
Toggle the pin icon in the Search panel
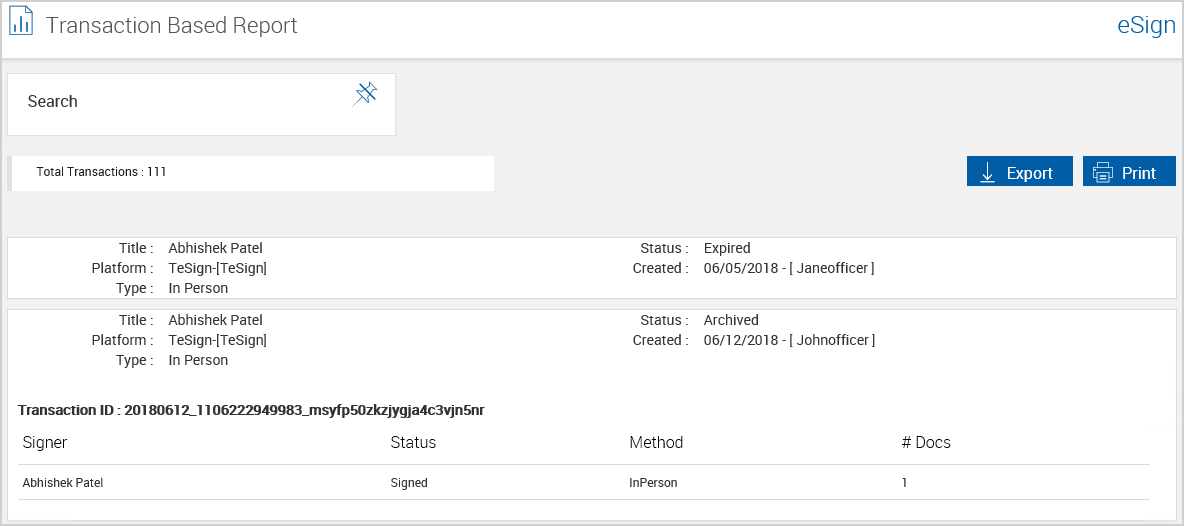point(365,95)
